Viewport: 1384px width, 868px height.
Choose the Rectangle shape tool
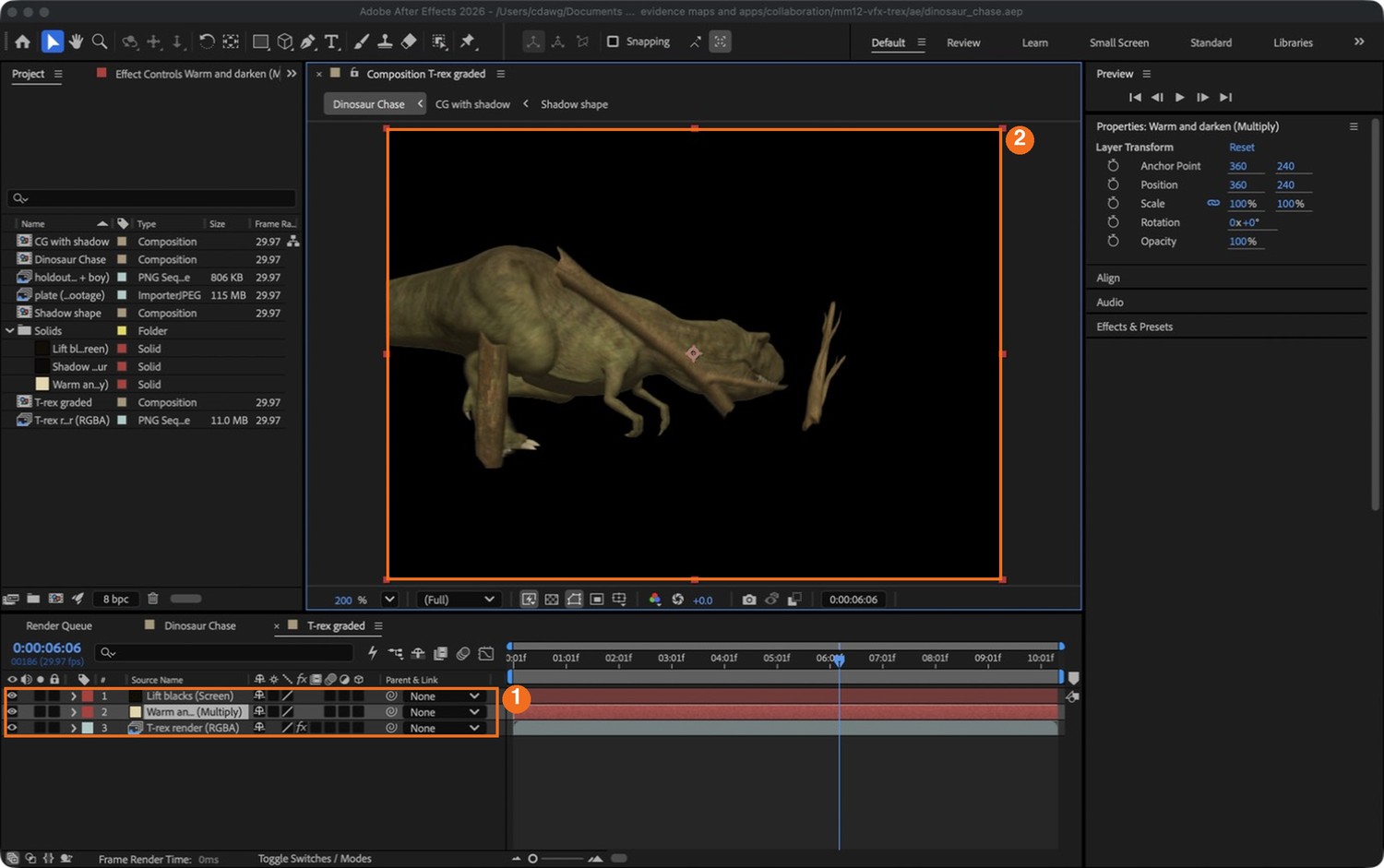coord(261,42)
